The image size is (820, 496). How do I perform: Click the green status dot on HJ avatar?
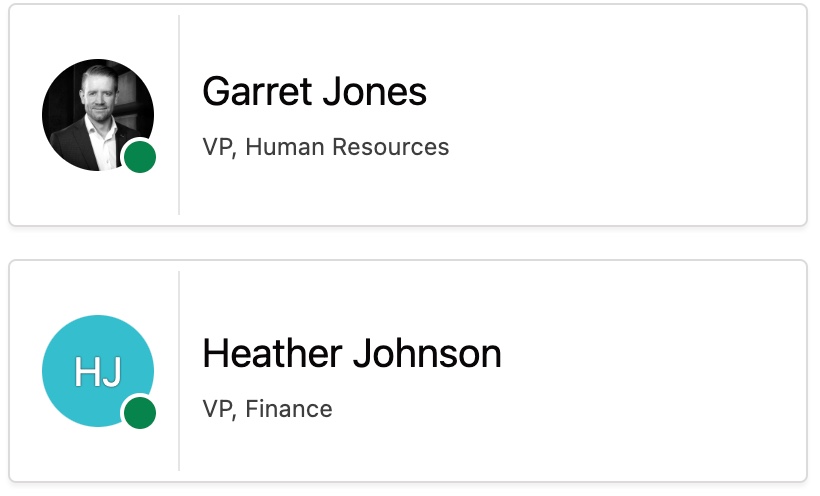[x=140, y=412]
